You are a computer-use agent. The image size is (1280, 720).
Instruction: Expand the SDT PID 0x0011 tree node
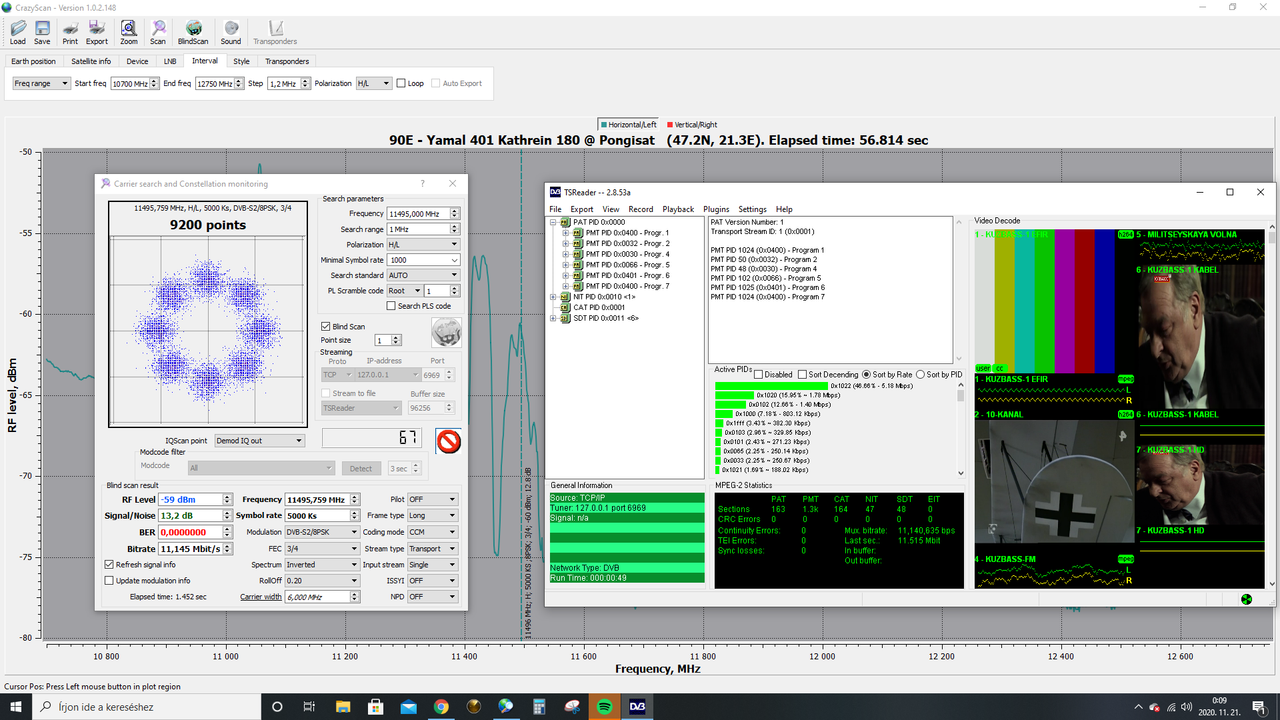554,318
